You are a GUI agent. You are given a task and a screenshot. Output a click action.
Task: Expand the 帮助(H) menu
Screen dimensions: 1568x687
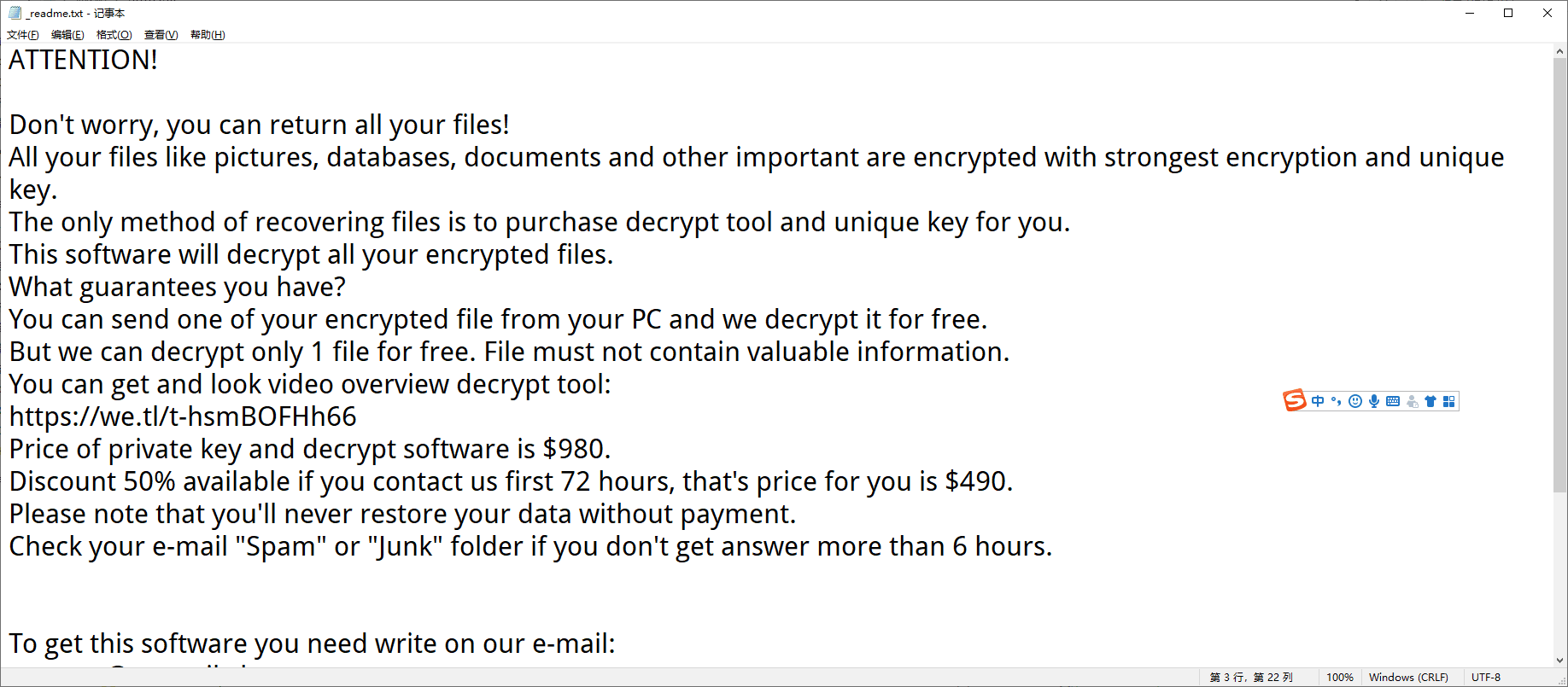(208, 35)
